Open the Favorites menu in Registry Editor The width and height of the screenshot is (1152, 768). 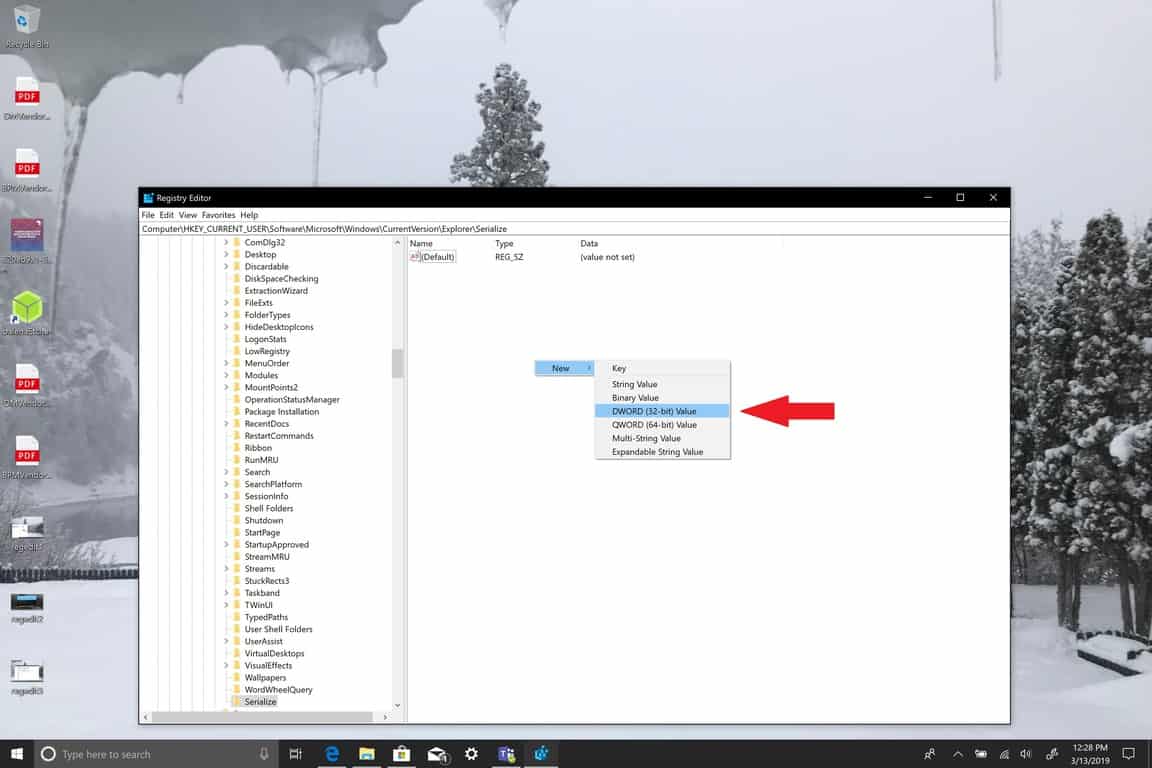click(x=218, y=215)
